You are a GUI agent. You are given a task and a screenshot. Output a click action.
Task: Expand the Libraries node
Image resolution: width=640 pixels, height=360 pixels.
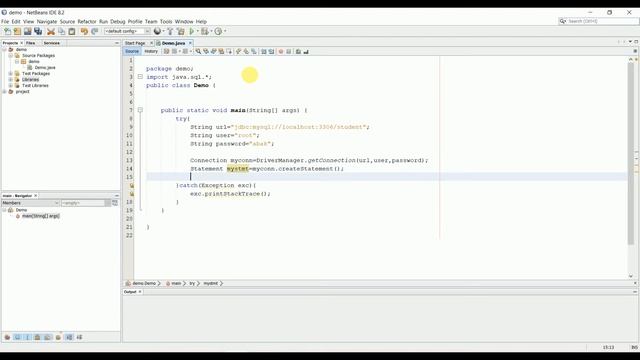(x=11, y=80)
